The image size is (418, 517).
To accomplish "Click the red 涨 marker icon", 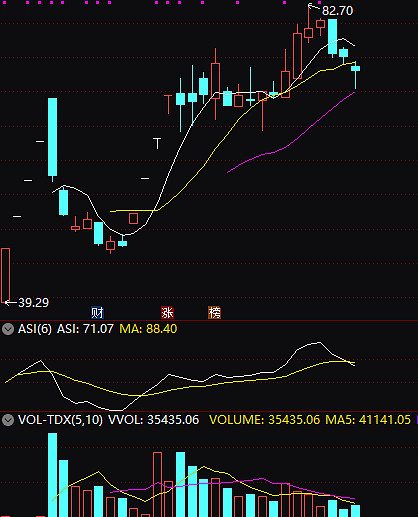I will point(167,313).
